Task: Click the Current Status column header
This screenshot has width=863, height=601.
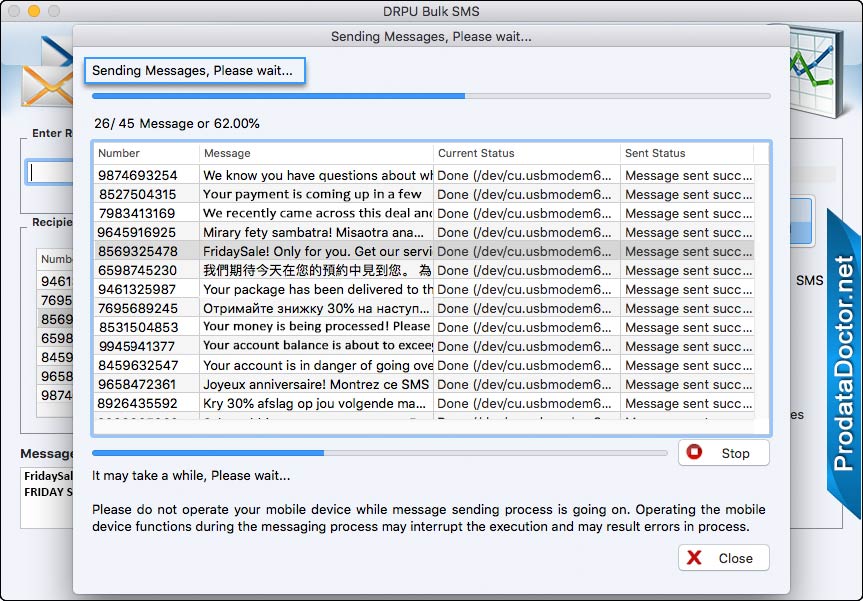Action: coord(527,153)
